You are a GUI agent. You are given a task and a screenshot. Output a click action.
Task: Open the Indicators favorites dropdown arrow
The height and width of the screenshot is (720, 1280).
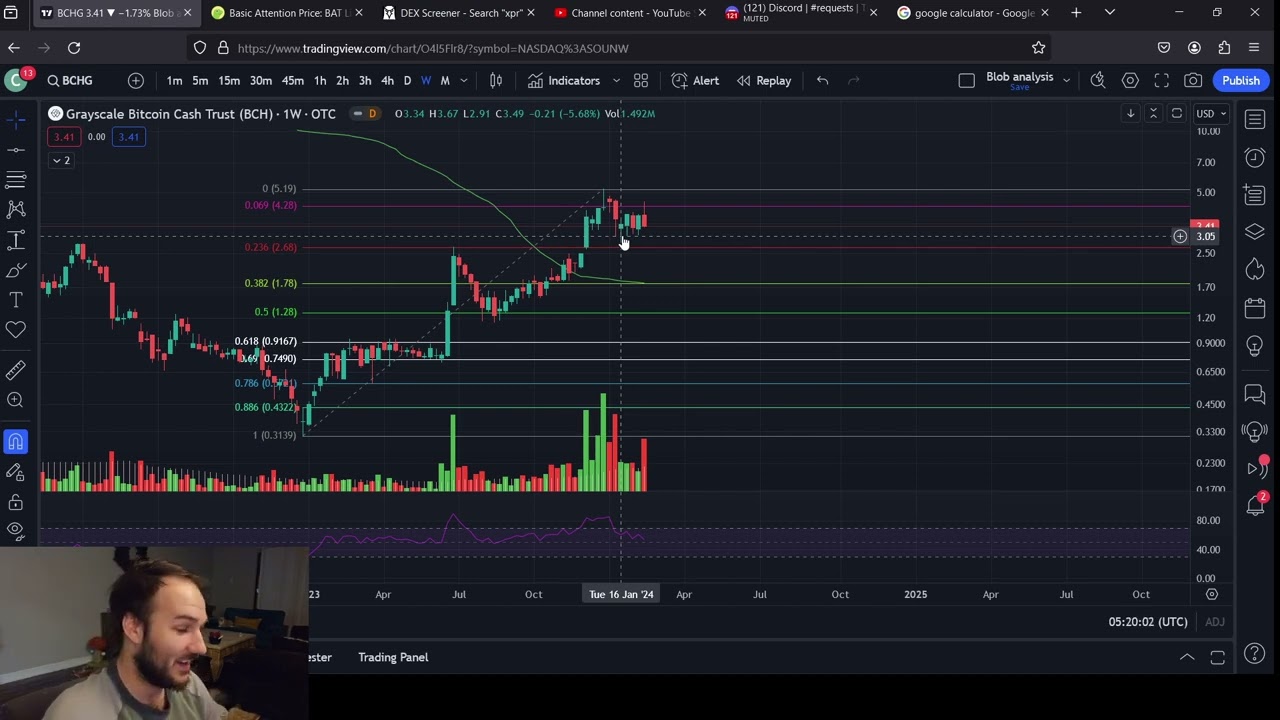[x=616, y=81]
